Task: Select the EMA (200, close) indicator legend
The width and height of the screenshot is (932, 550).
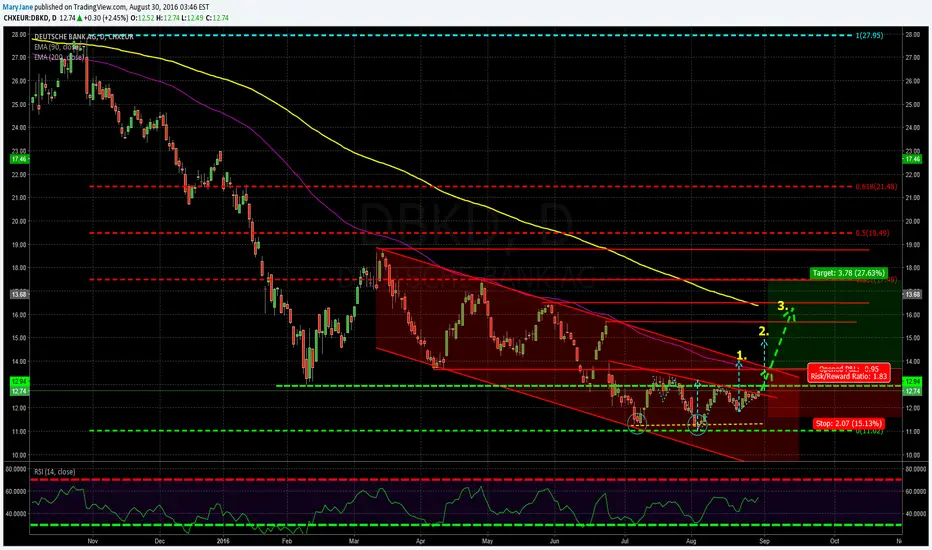Action: point(59,57)
